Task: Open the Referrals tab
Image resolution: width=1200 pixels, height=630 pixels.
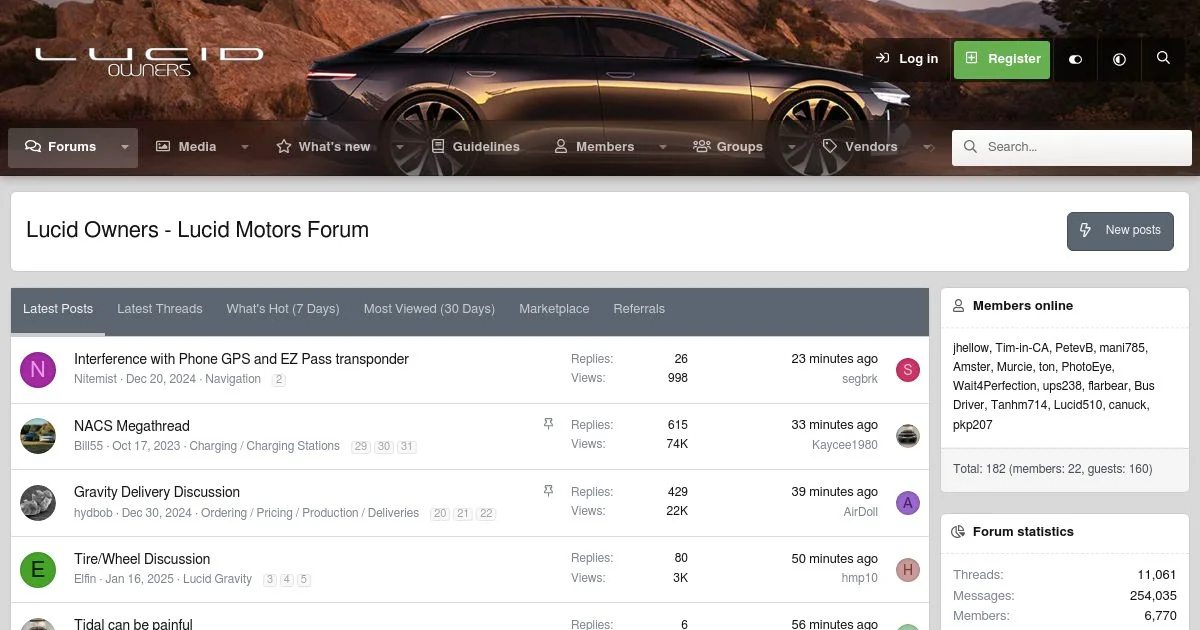Action: [639, 309]
